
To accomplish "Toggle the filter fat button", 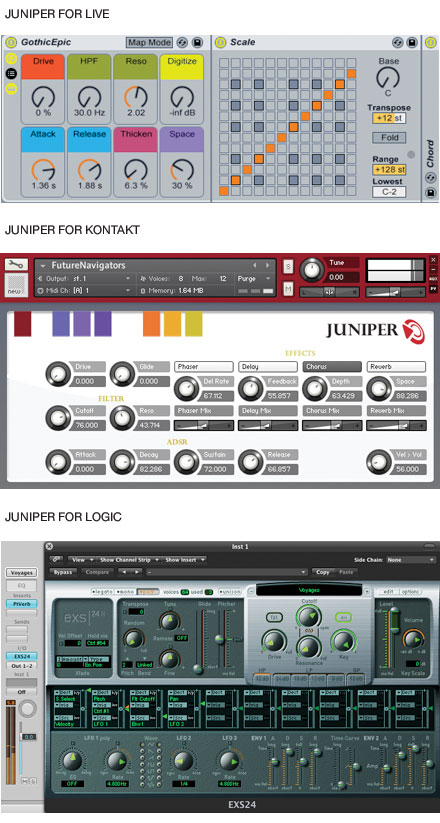I will coord(274,618).
